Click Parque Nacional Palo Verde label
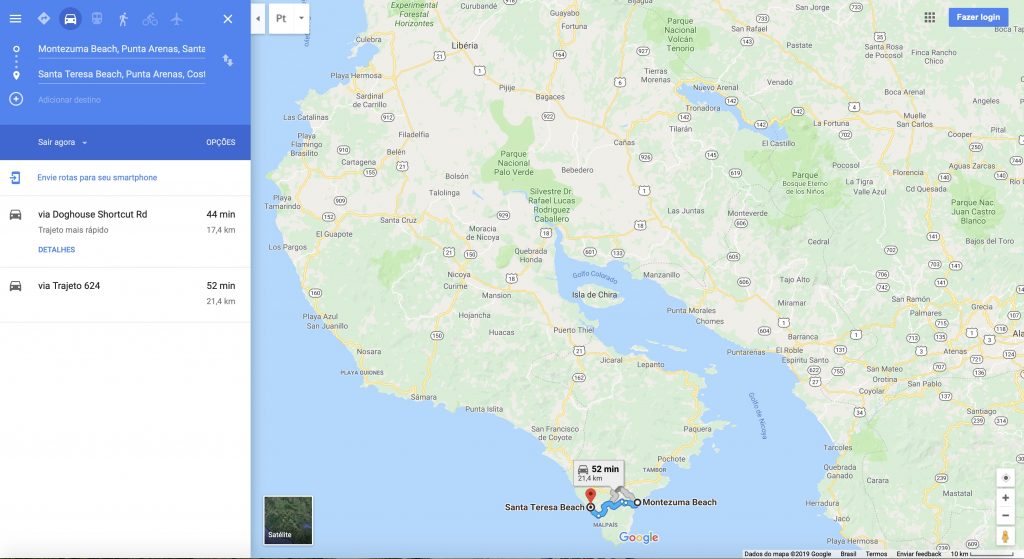 coord(513,163)
